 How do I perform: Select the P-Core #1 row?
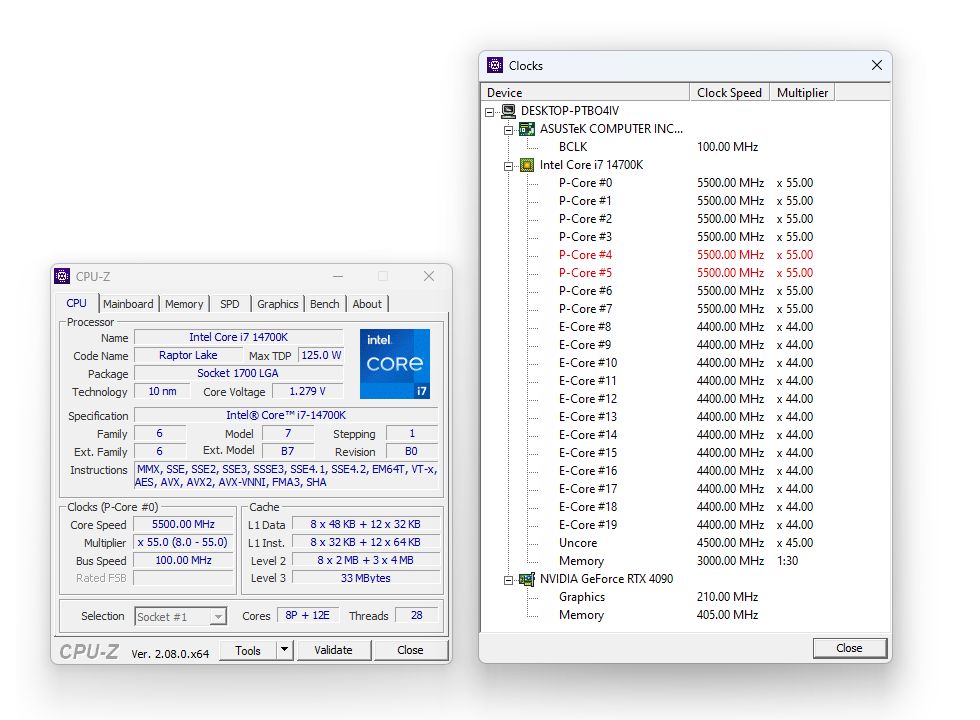(x=686, y=201)
